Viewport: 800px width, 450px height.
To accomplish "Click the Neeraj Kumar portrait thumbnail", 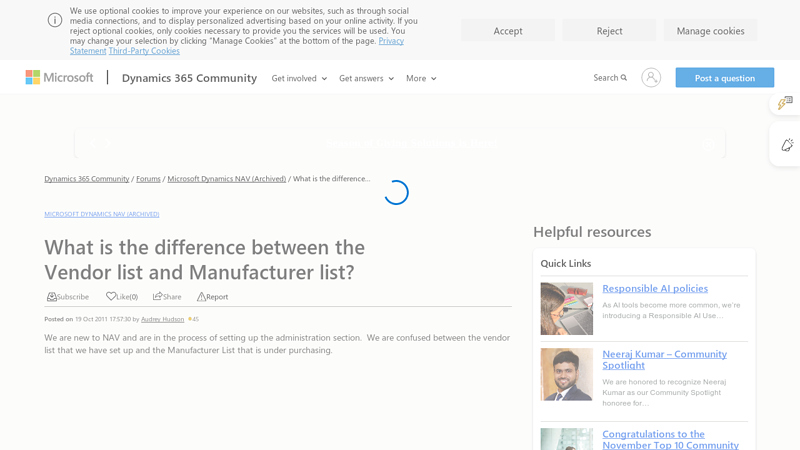I will [566, 374].
